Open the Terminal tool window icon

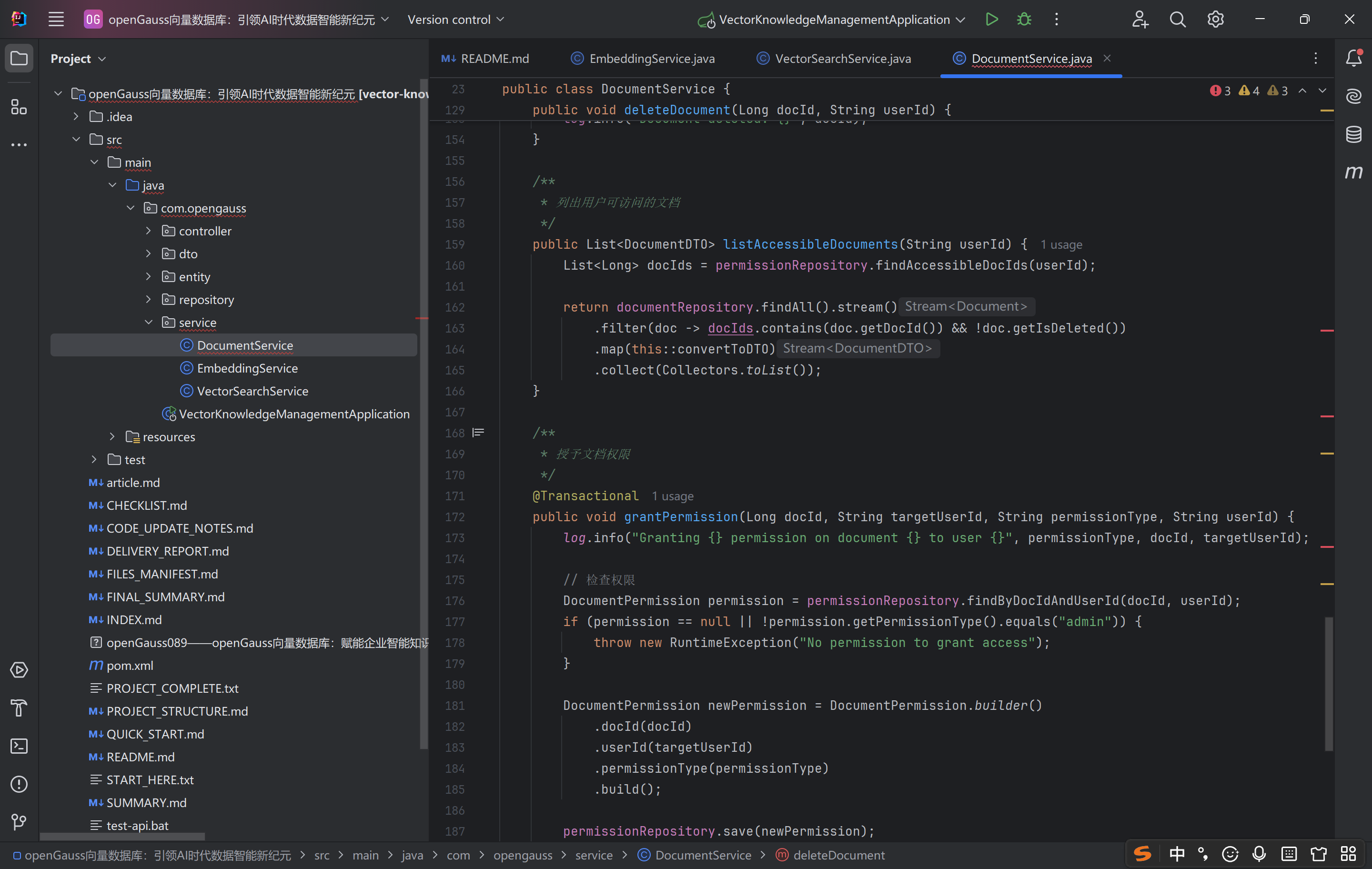tap(19, 746)
